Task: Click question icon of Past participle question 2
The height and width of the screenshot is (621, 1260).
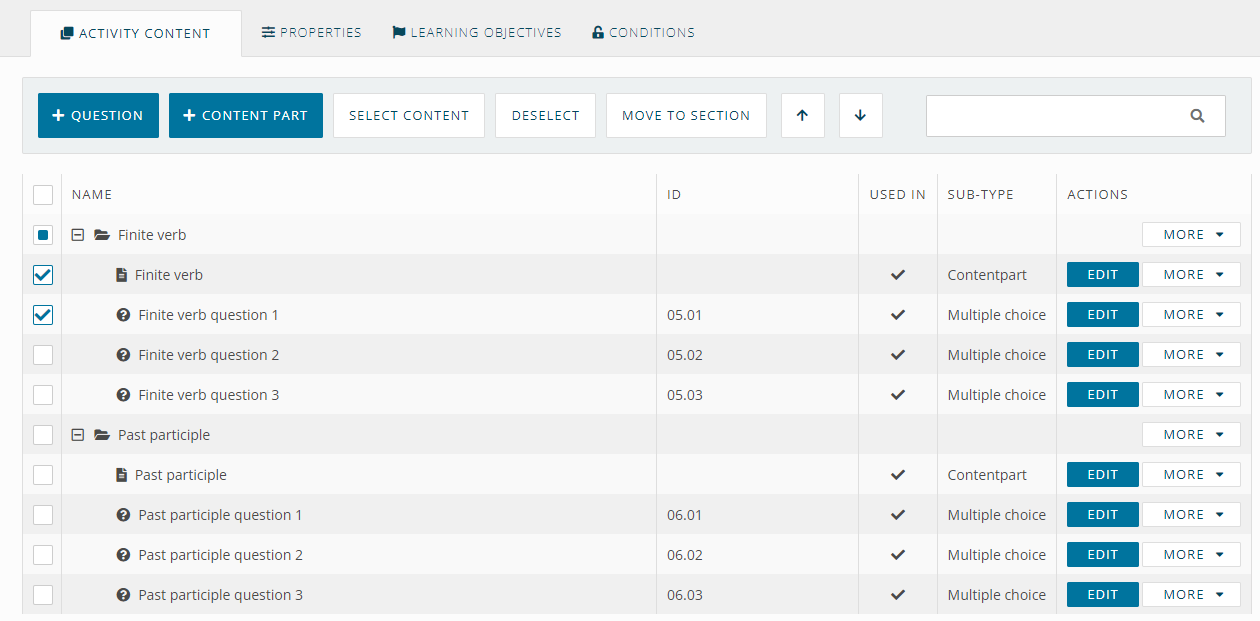Action: [123, 555]
